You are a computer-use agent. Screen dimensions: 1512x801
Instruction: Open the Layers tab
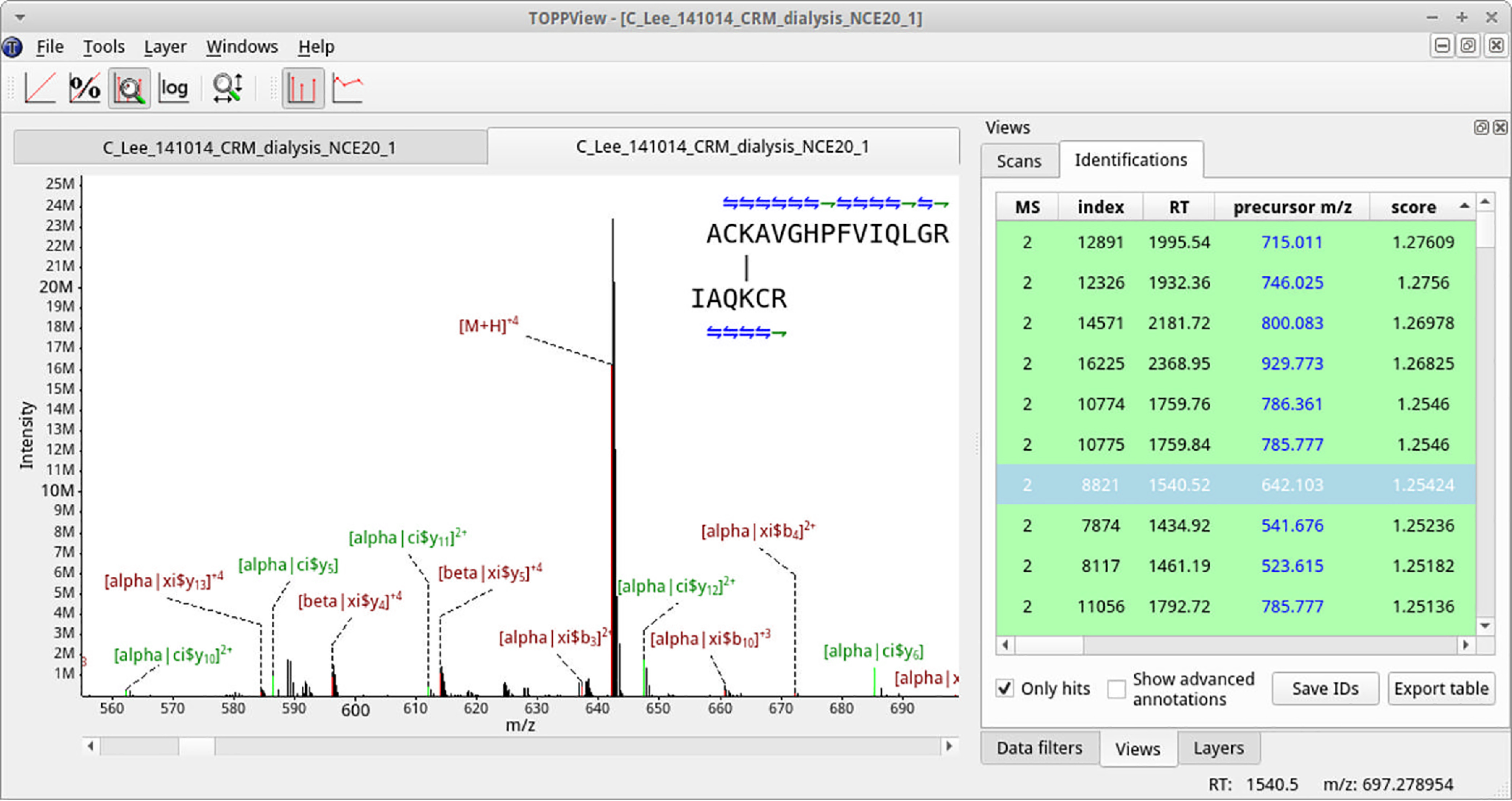pyautogui.click(x=1219, y=748)
